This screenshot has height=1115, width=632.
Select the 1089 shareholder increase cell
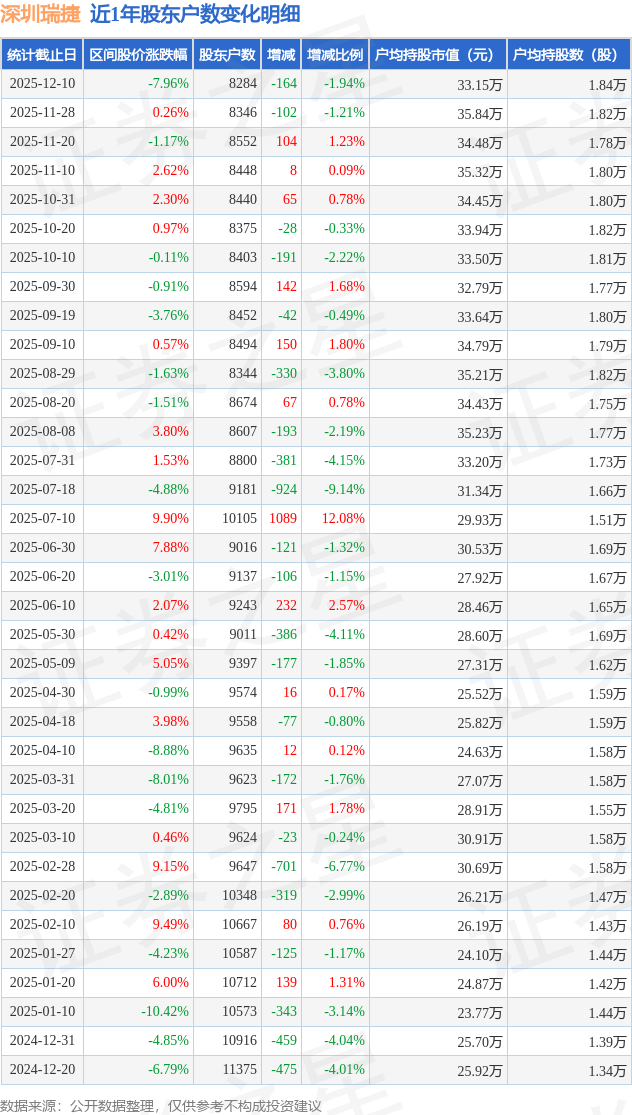(283, 519)
